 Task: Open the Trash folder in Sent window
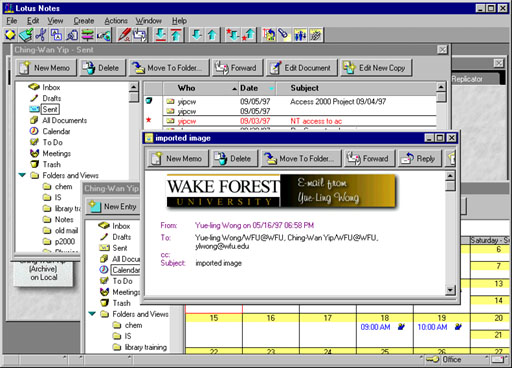[x=51, y=164]
